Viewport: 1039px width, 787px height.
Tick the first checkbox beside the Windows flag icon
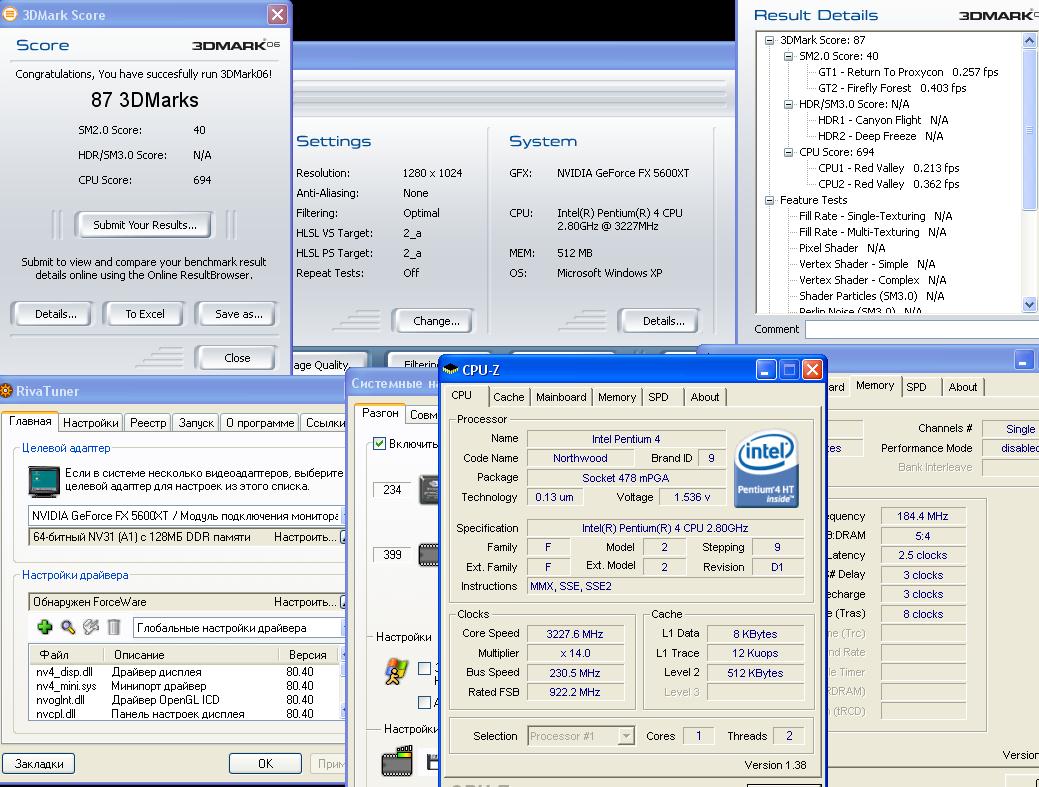coord(425,668)
